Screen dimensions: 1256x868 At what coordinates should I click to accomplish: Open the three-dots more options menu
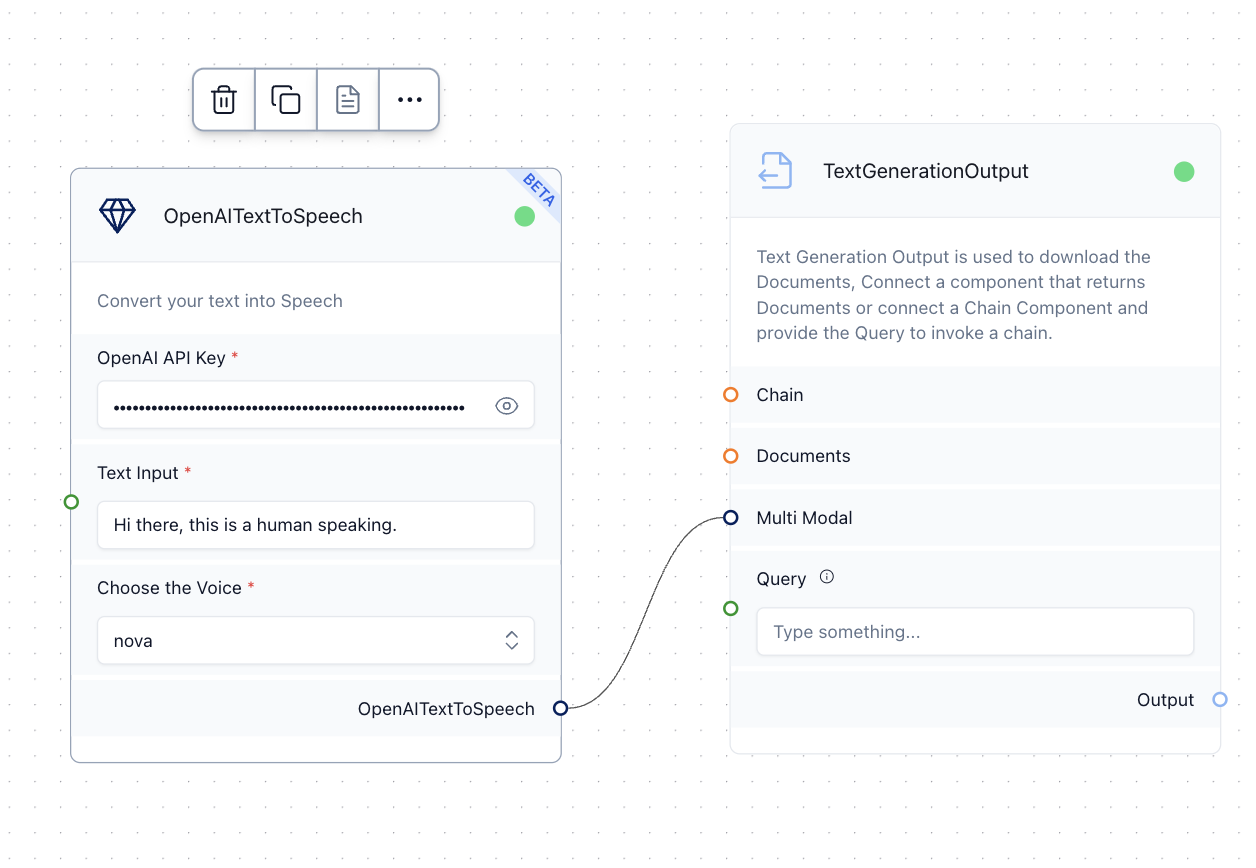410,100
